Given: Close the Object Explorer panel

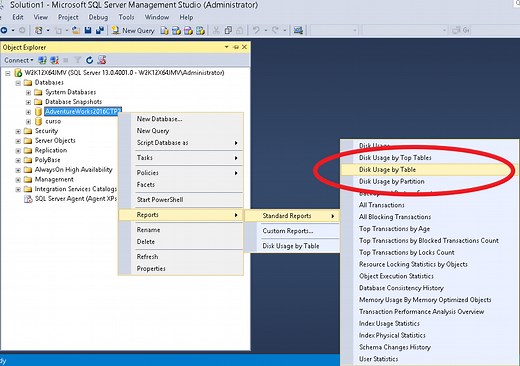Looking at the screenshot, I should click(244, 47).
